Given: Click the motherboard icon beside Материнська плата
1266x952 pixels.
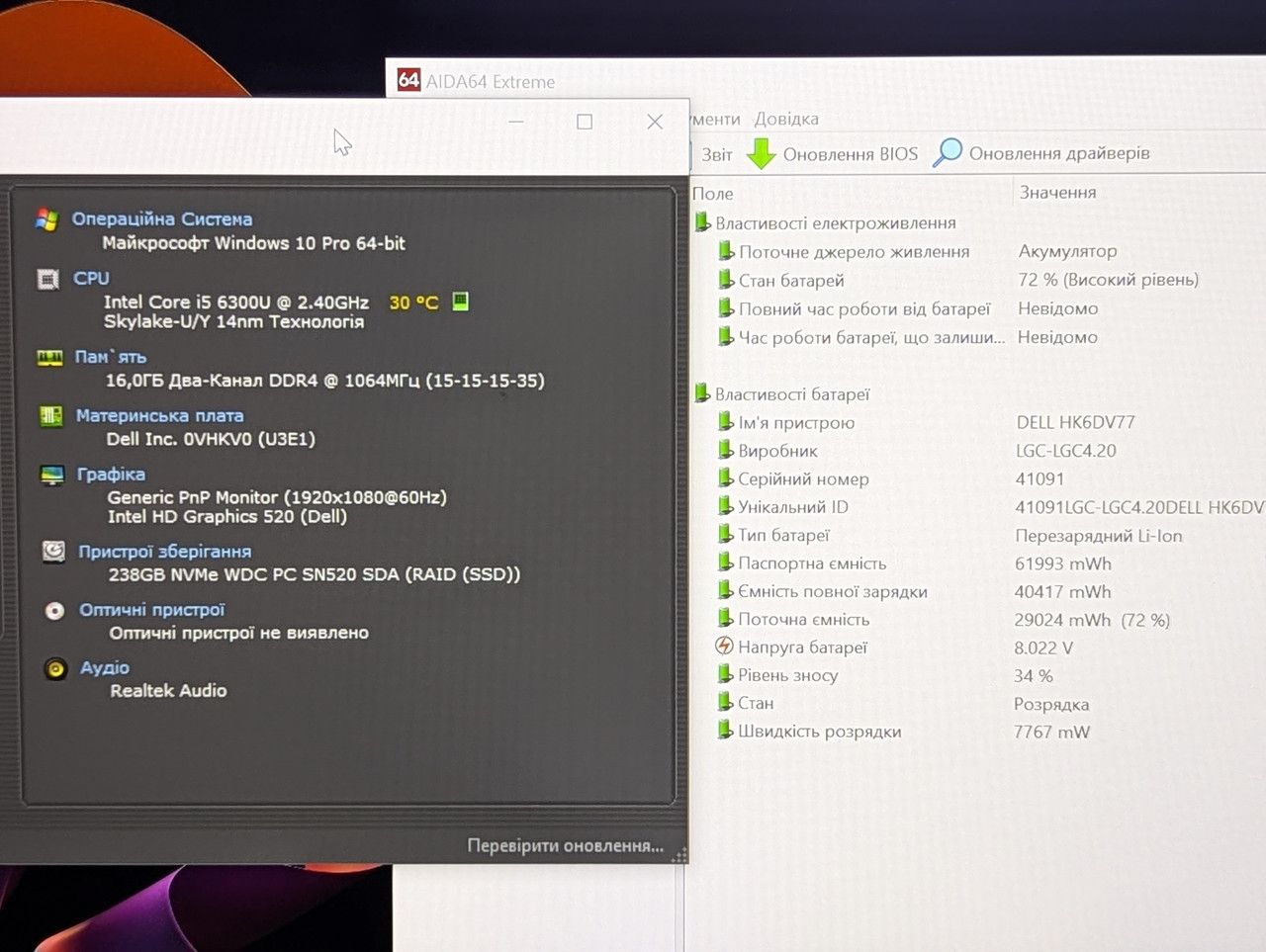Looking at the screenshot, I should [x=50, y=416].
